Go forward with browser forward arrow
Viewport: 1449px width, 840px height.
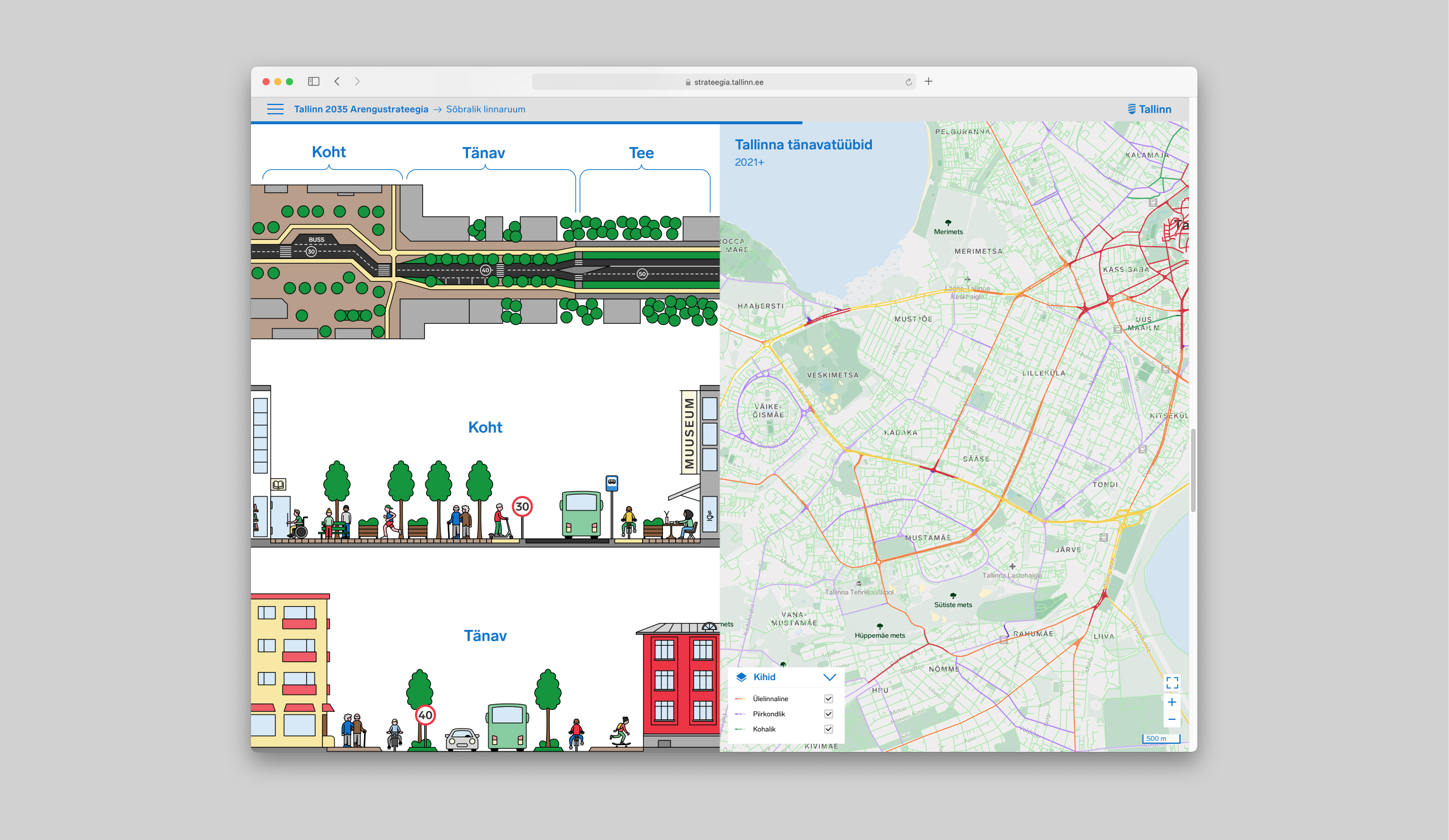[357, 82]
